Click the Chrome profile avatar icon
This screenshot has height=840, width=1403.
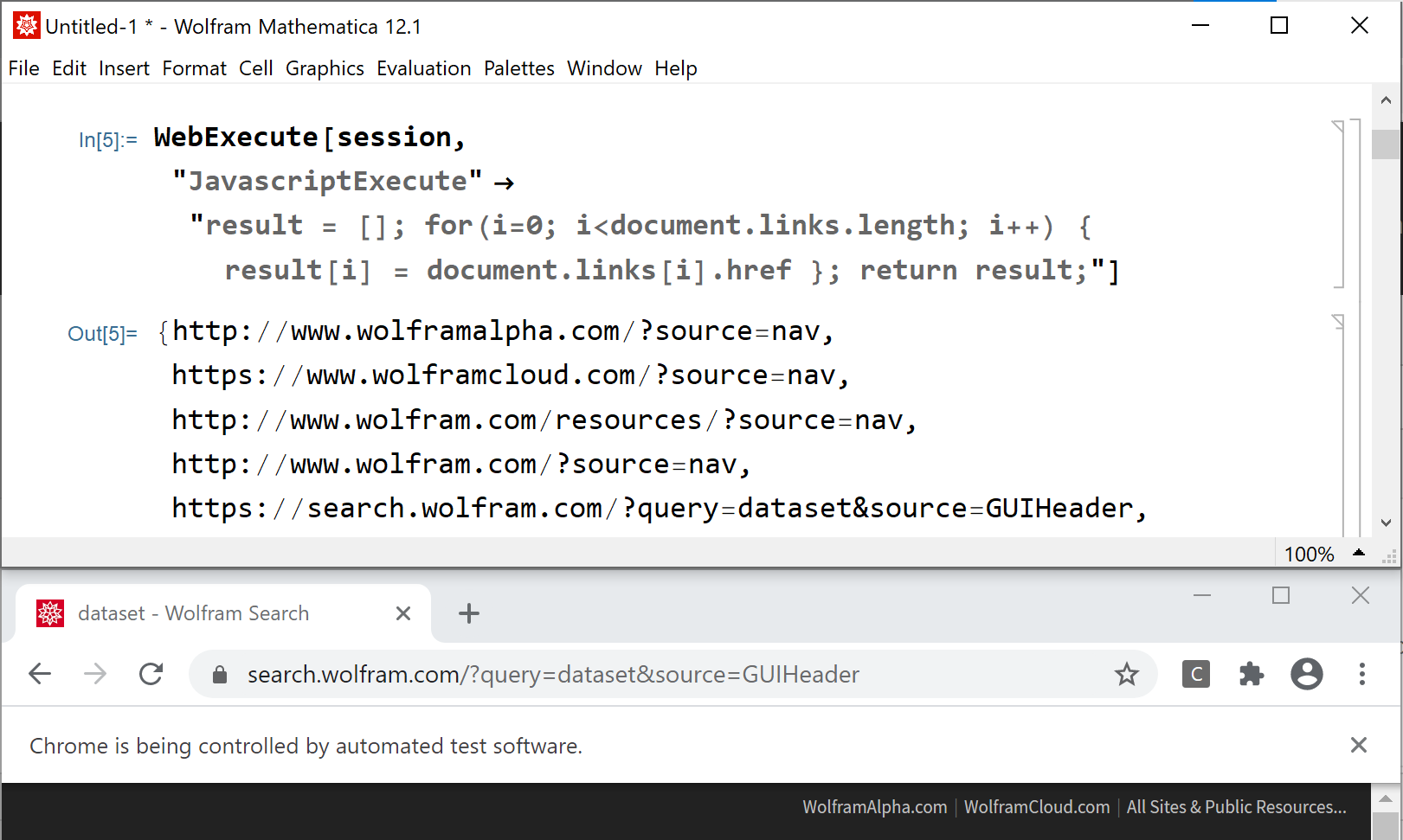point(1307,674)
